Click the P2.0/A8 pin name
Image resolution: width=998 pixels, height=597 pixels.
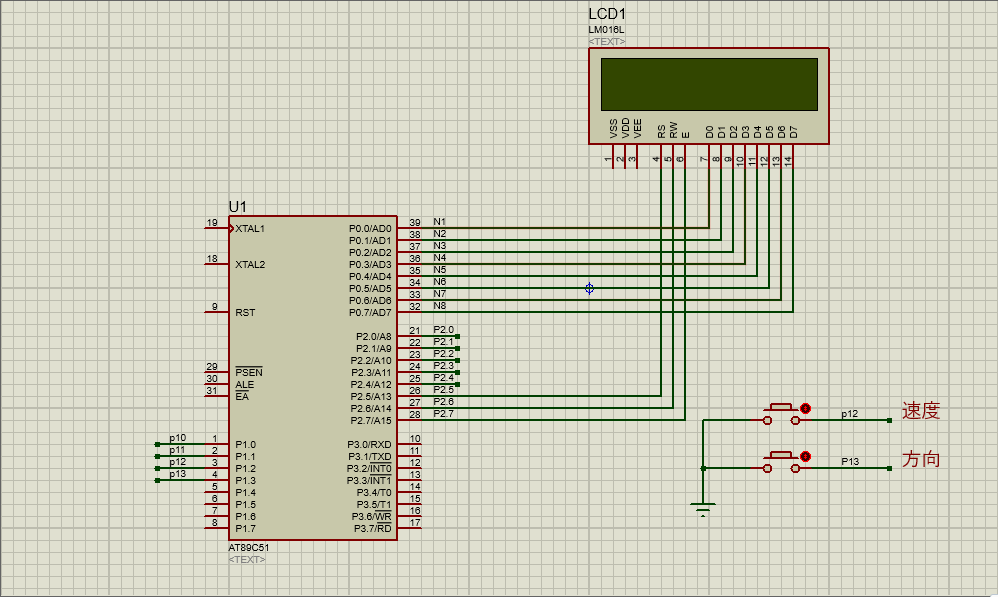[374, 337]
